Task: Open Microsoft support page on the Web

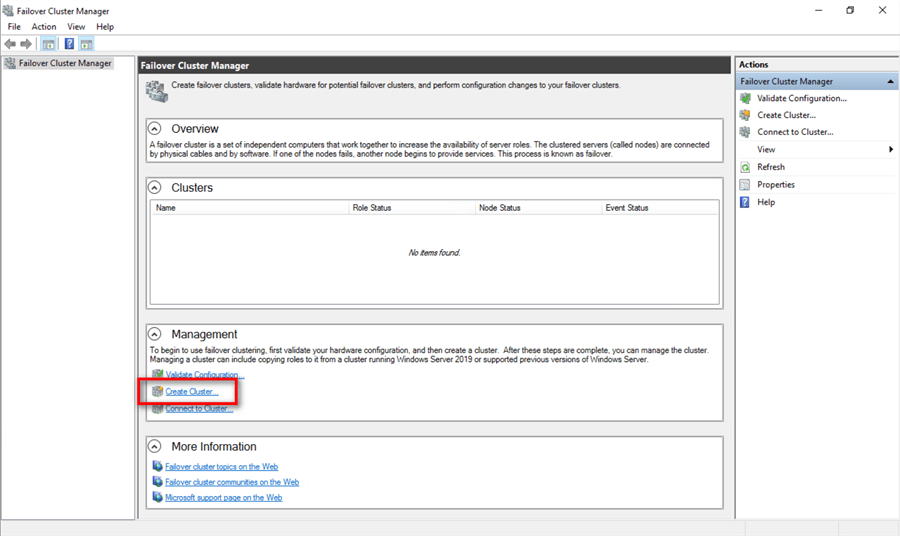Action: click(223, 498)
